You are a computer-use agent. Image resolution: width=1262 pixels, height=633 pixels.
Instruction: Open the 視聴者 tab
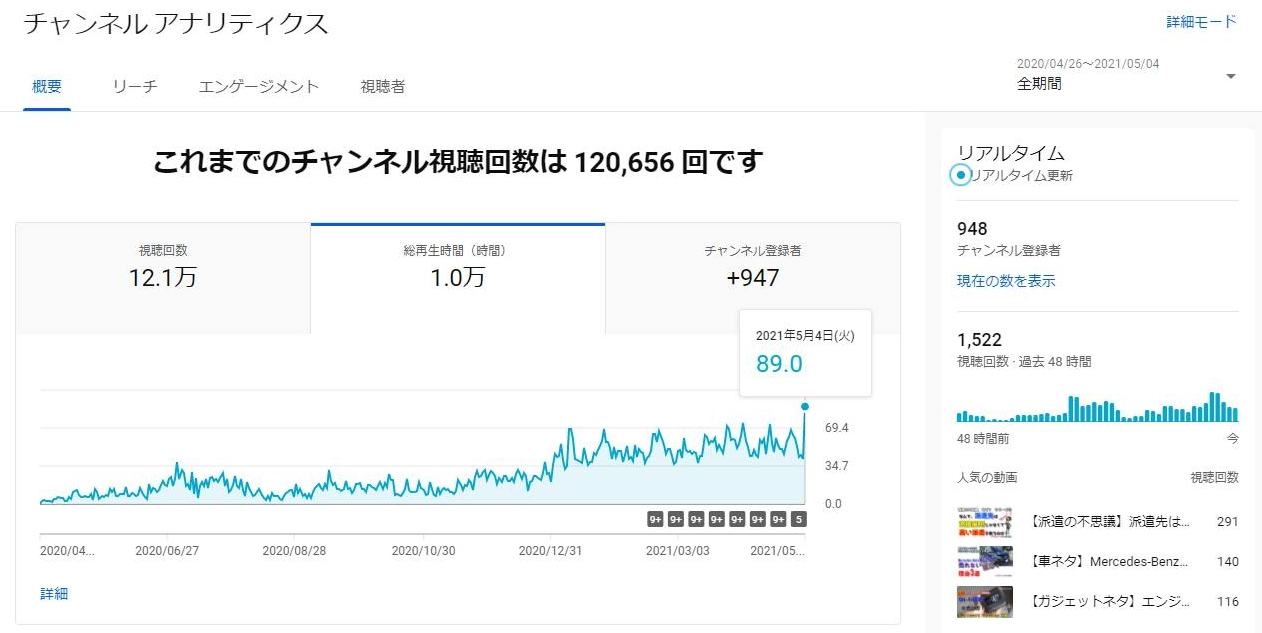(383, 87)
